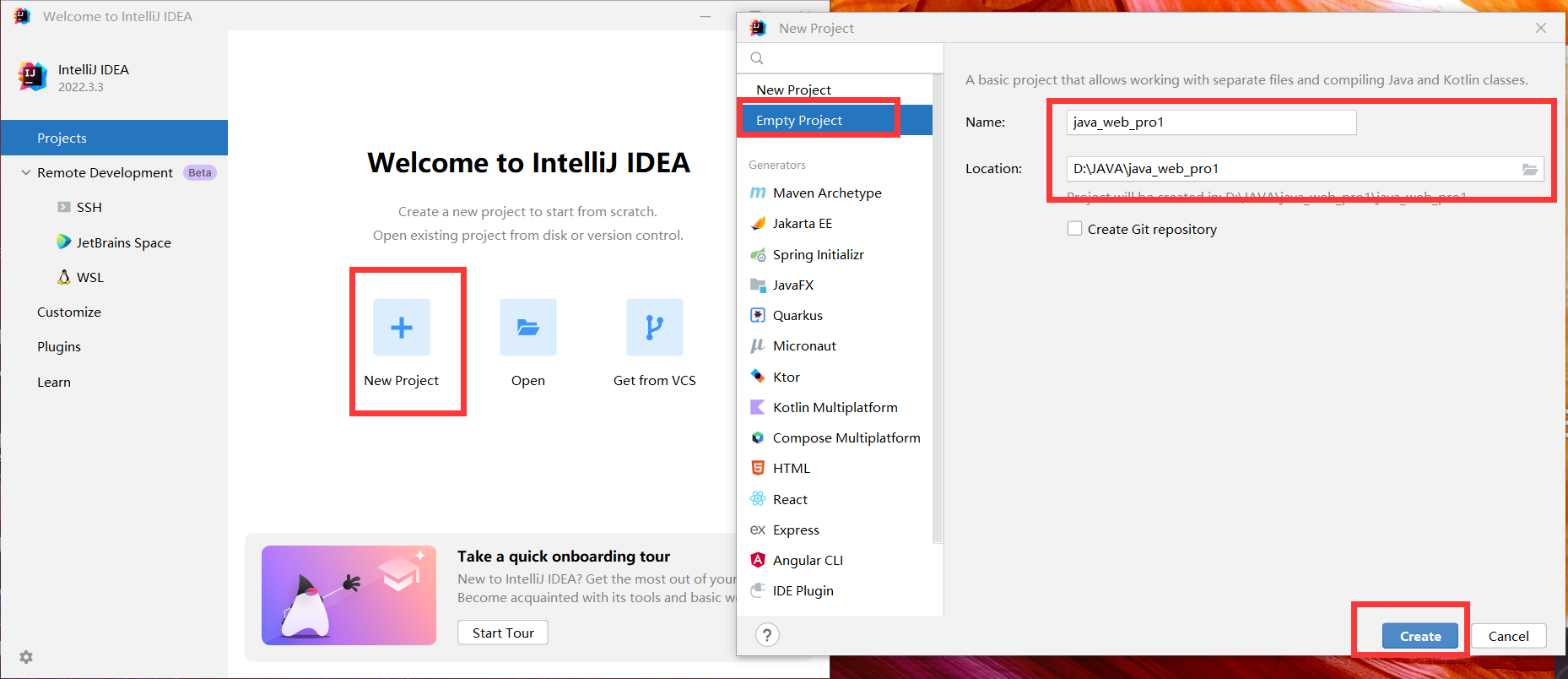The height and width of the screenshot is (679, 1568).
Task: Click the Create button
Action: 1420,636
